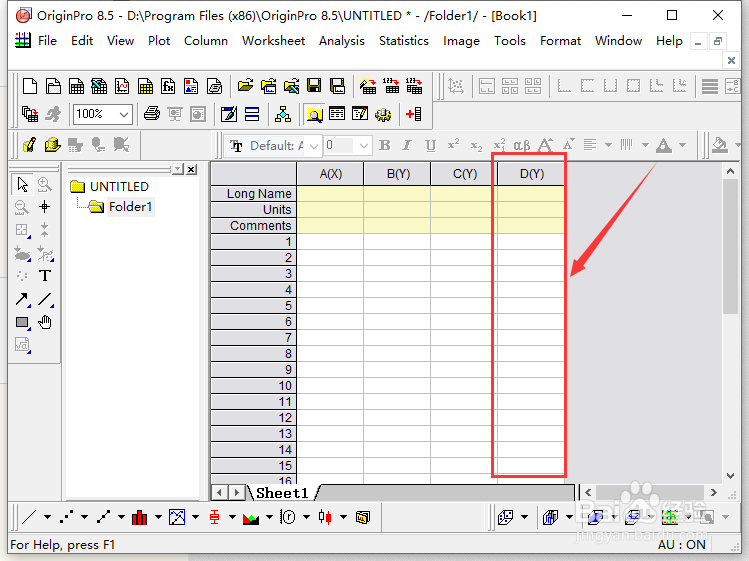
Task: Click the sheet tab scroll right arrow
Action: click(x=236, y=493)
